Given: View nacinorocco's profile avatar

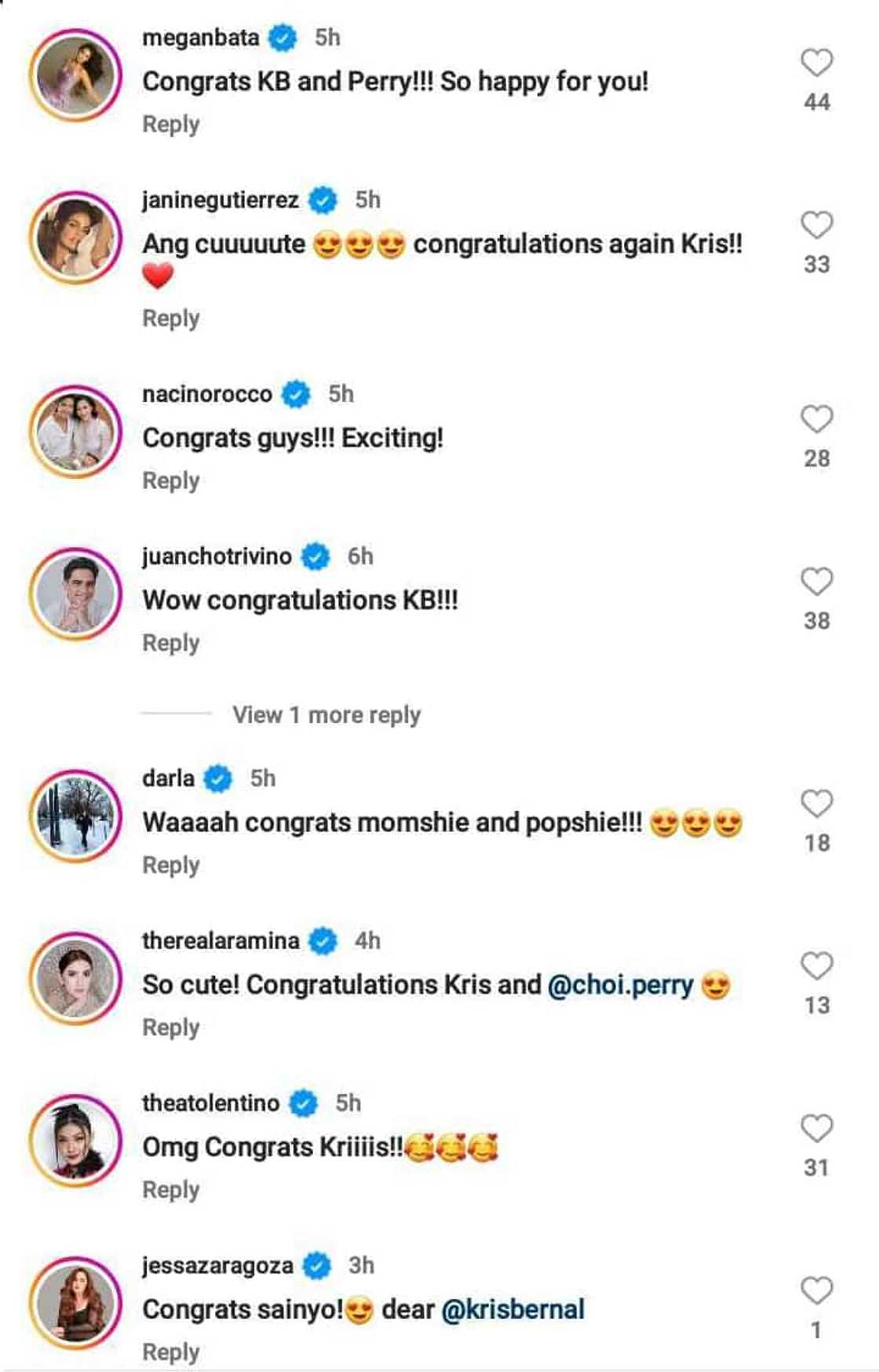Looking at the screenshot, I should (x=75, y=432).
